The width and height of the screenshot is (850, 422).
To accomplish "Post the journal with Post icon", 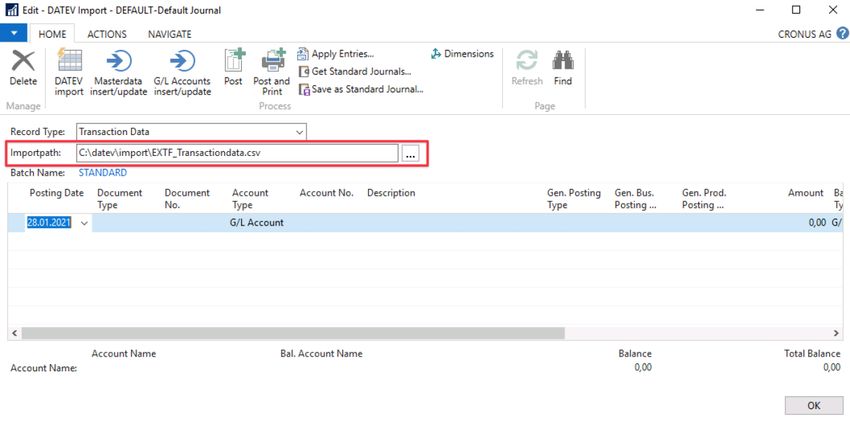I will coord(235,60).
